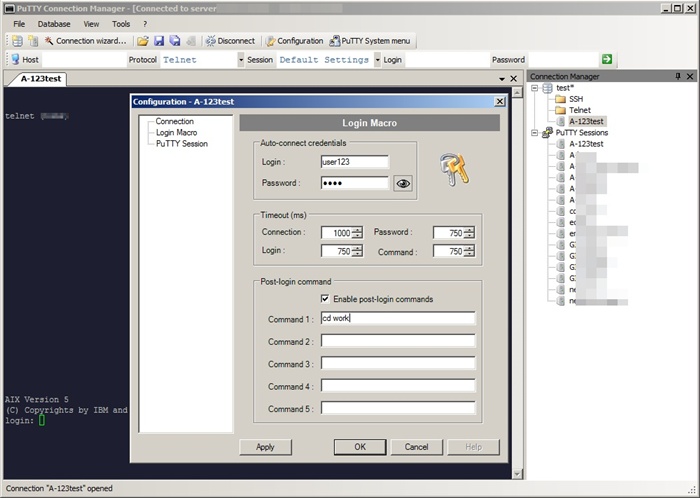The width and height of the screenshot is (700, 498).
Task: Open the Protocol dropdown
Action: click(x=241, y=59)
